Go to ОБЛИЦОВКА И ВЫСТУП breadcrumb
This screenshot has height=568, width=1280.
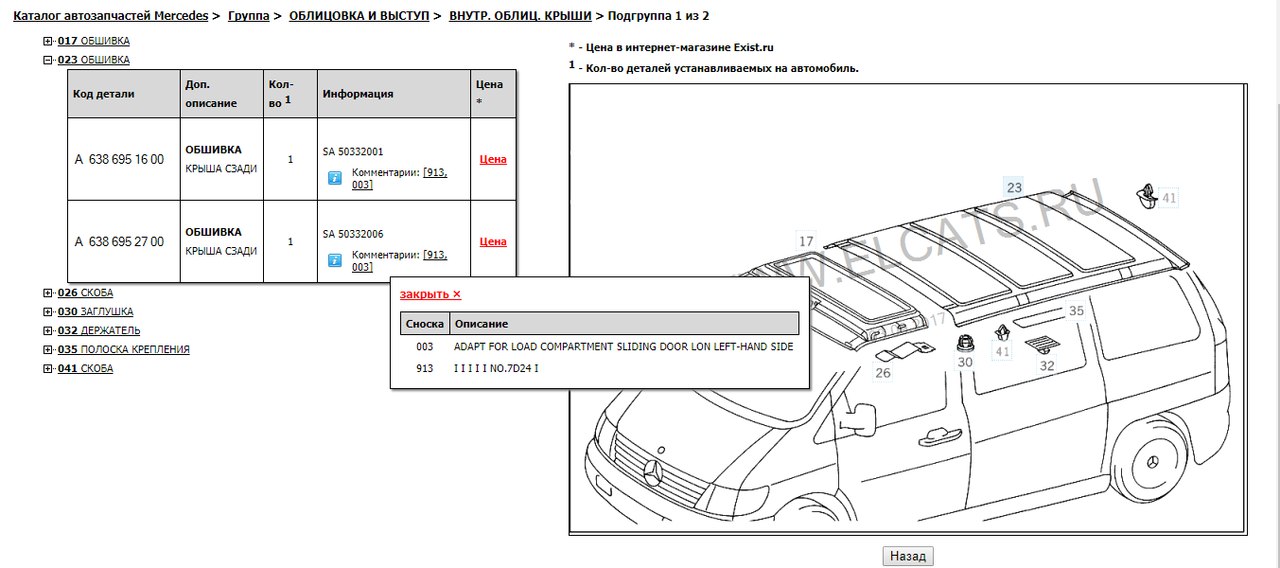pyautogui.click(x=359, y=16)
